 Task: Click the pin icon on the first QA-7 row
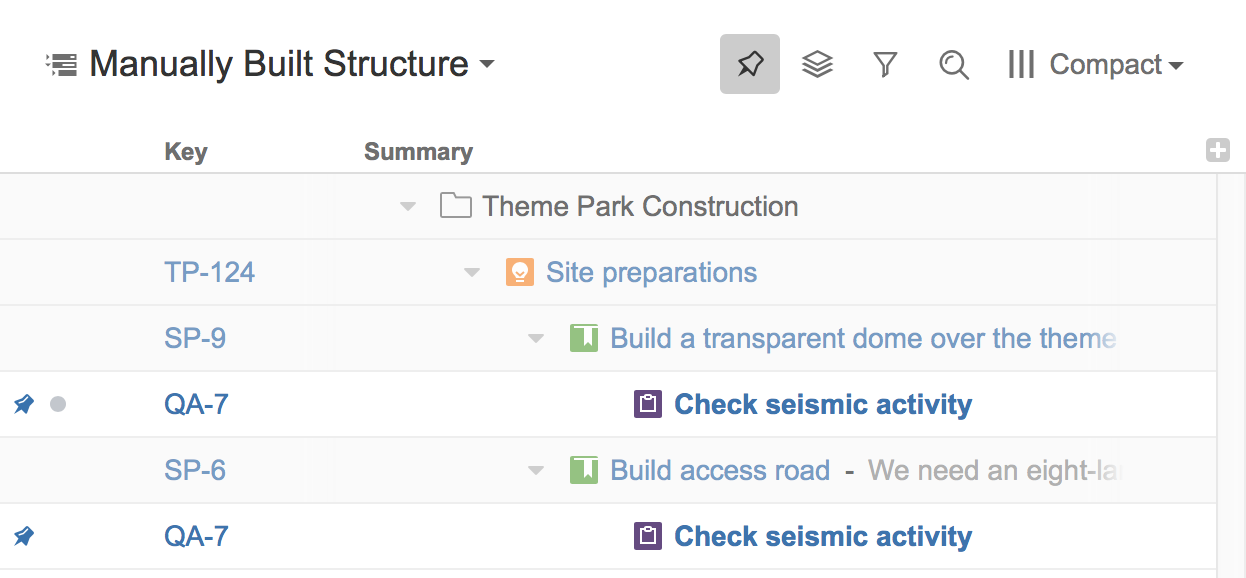(24, 404)
